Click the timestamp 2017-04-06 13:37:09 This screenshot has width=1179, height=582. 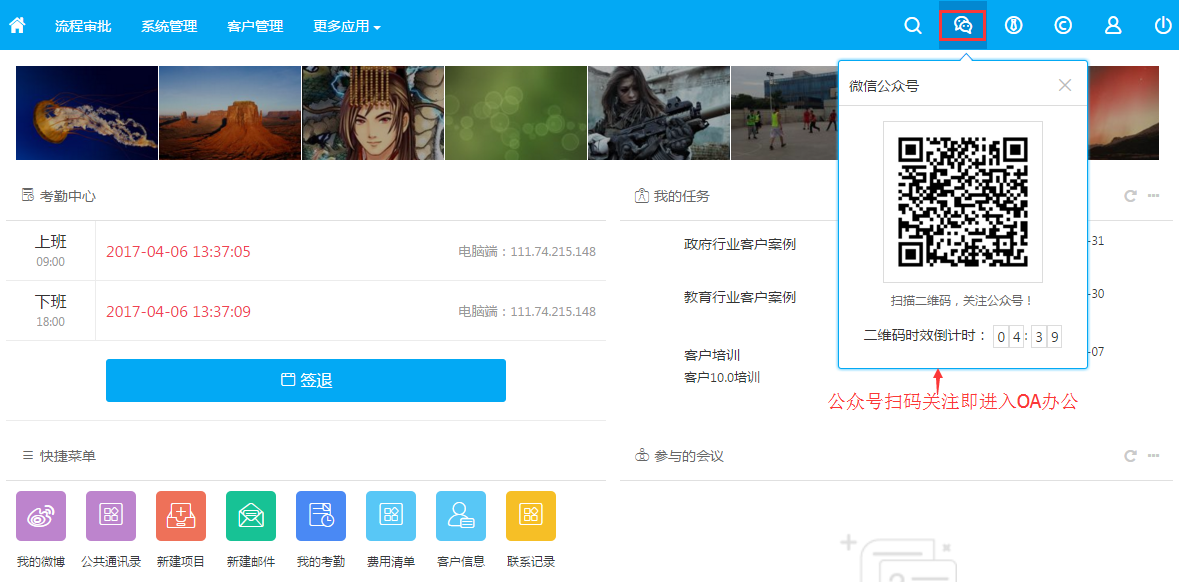[x=178, y=312]
